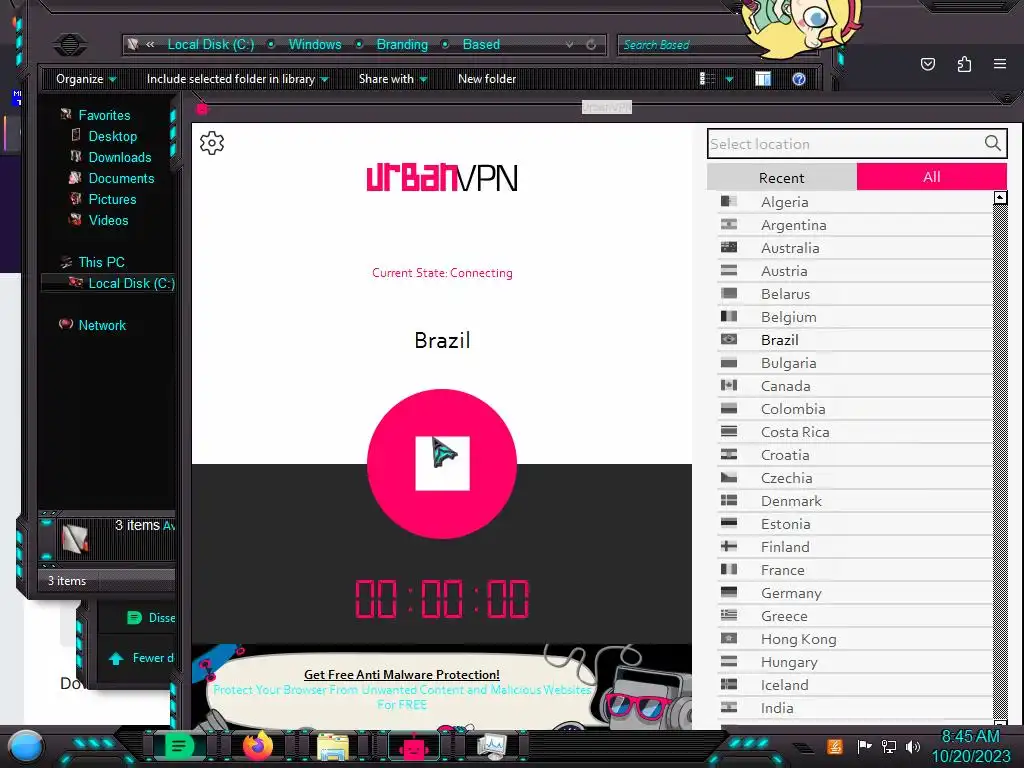The image size is (1024, 768).
Task: Pick Belgium in the country list
Action: [x=855, y=317]
